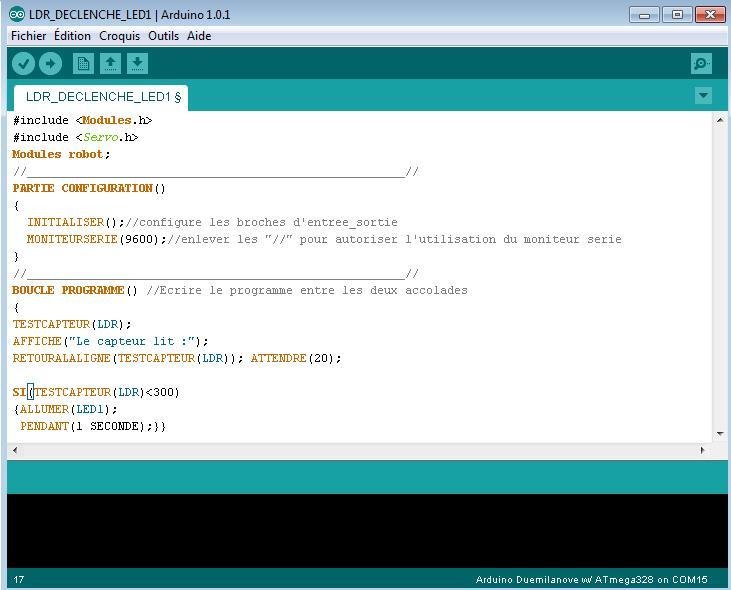Click on the line '#include <Servo.h>'

tap(76, 137)
